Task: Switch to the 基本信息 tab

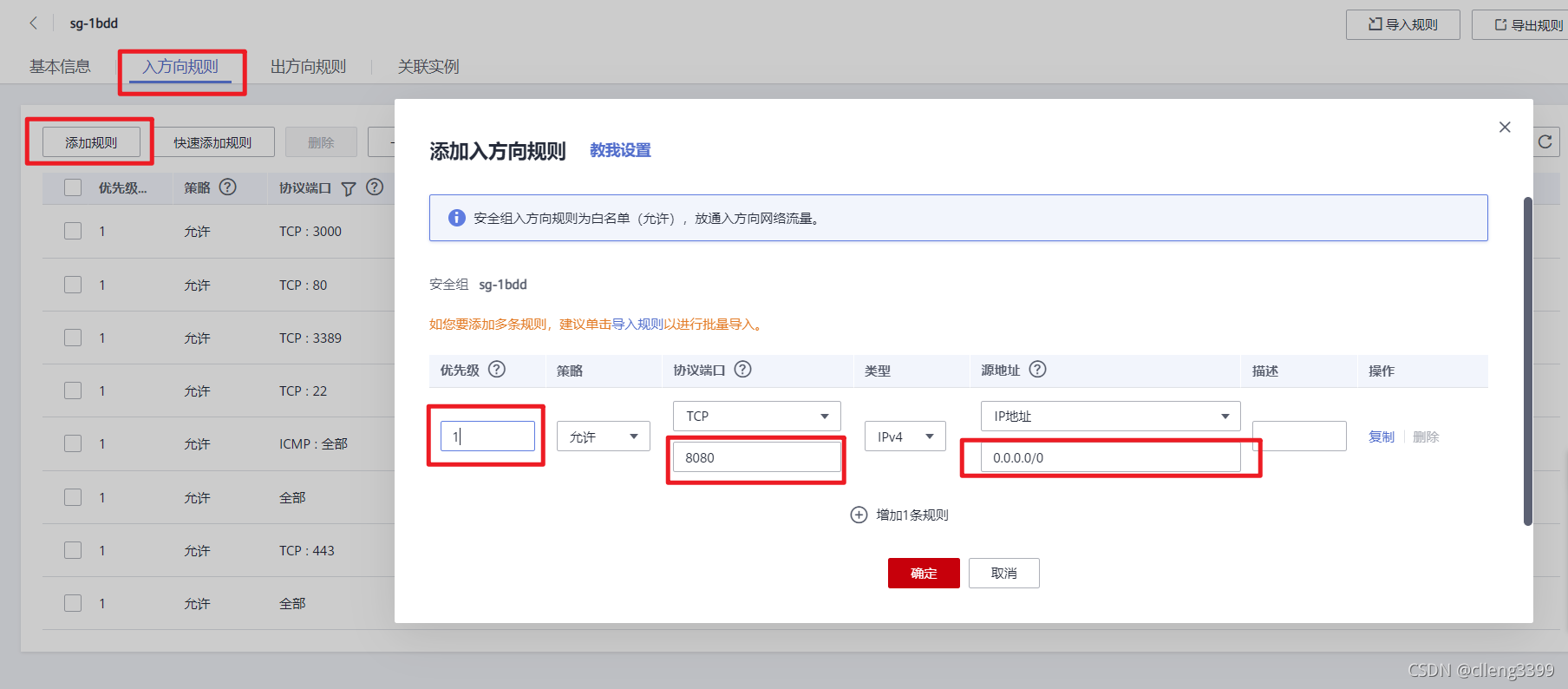Action: click(x=60, y=67)
